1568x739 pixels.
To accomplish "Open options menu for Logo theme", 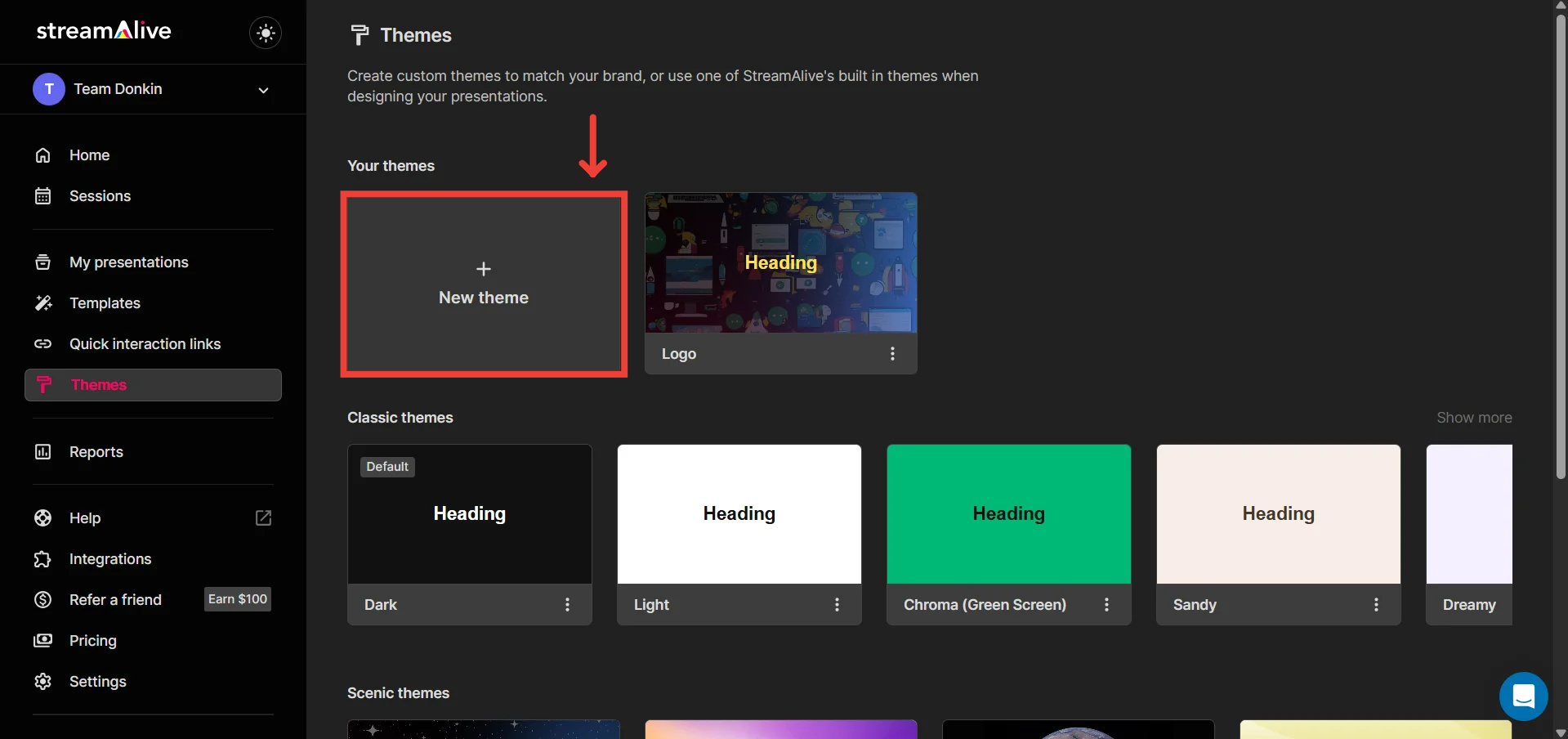I will point(892,353).
